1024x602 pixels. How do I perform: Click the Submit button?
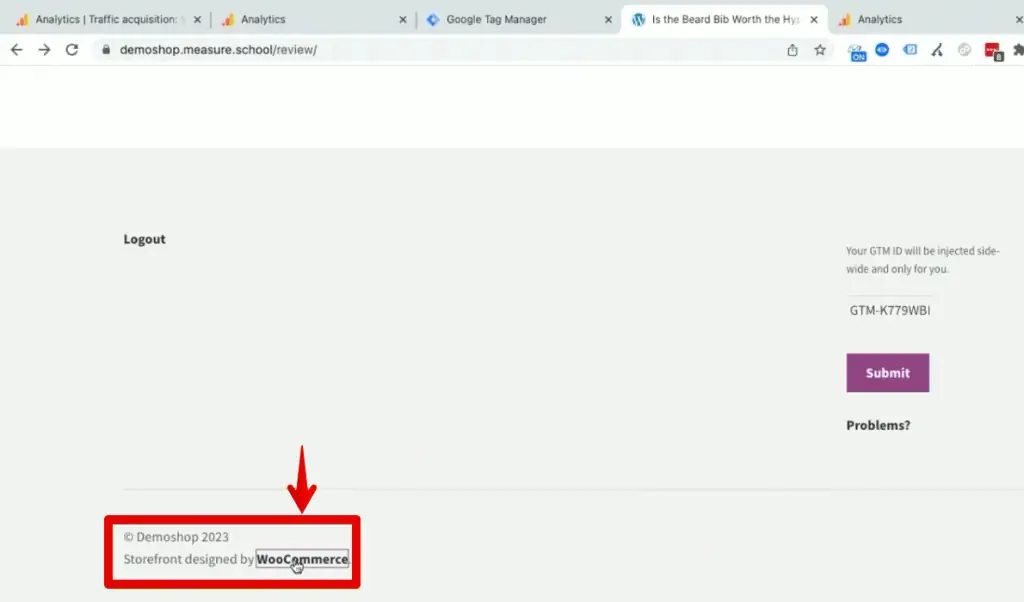point(887,372)
